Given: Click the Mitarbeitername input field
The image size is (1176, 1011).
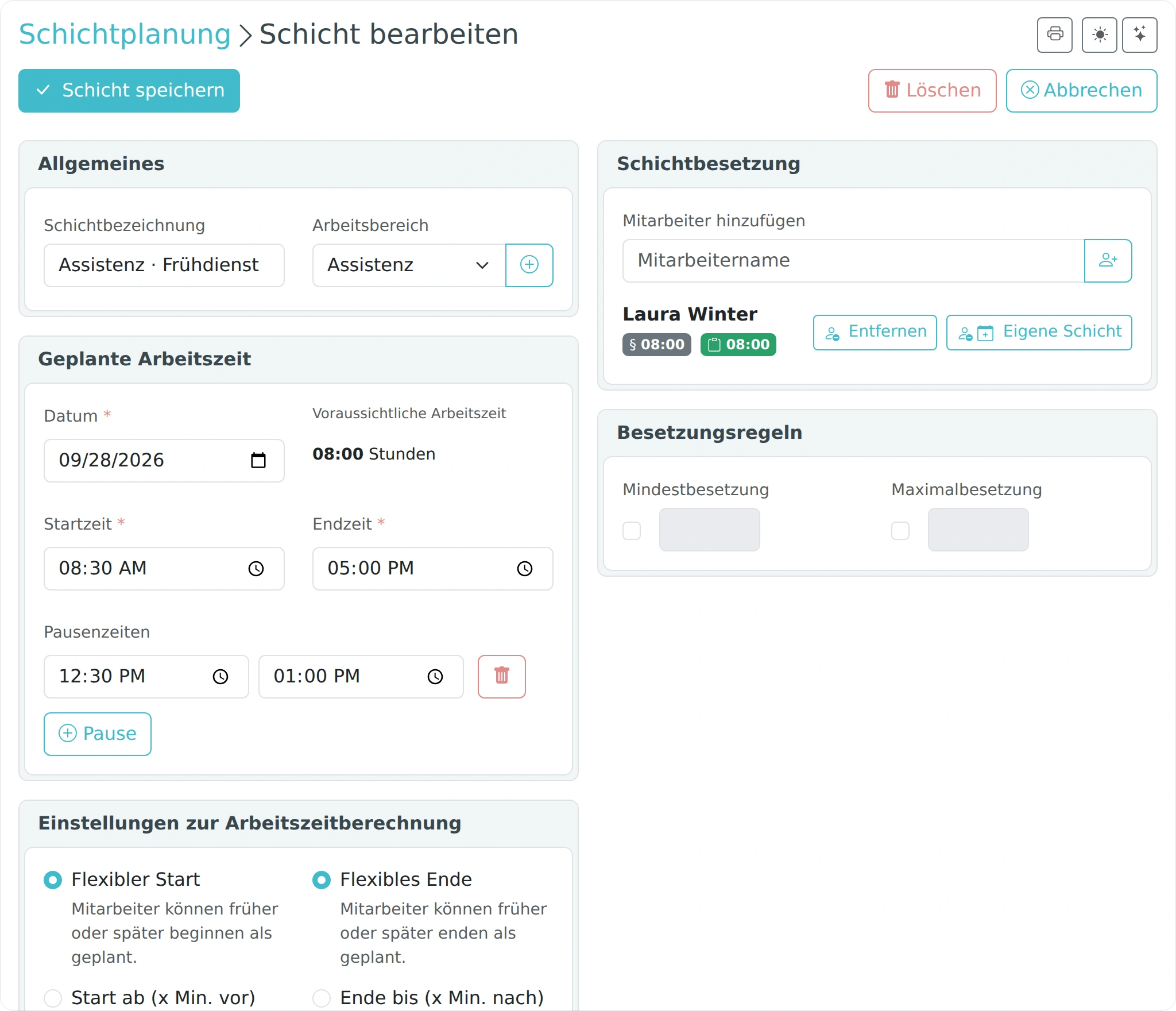Looking at the screenshot, I should (x=853, y=261).
